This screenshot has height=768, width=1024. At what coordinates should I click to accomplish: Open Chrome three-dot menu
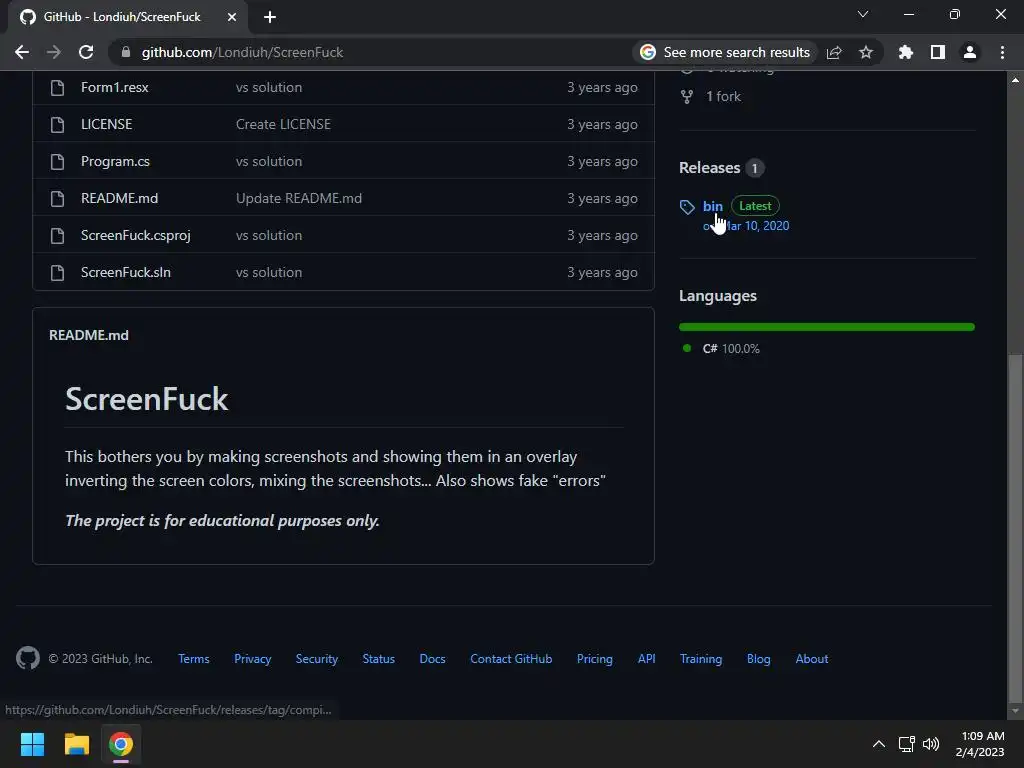coord(1002,52)
